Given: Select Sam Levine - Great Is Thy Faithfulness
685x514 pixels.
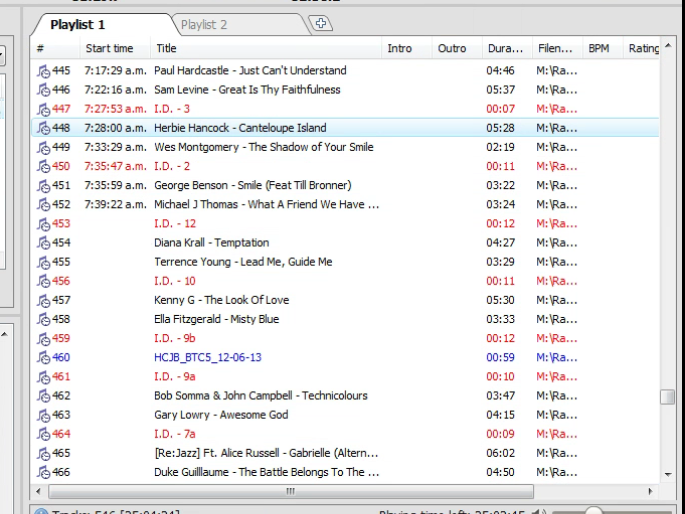Looking at the screenshot, I should point(247,90).
